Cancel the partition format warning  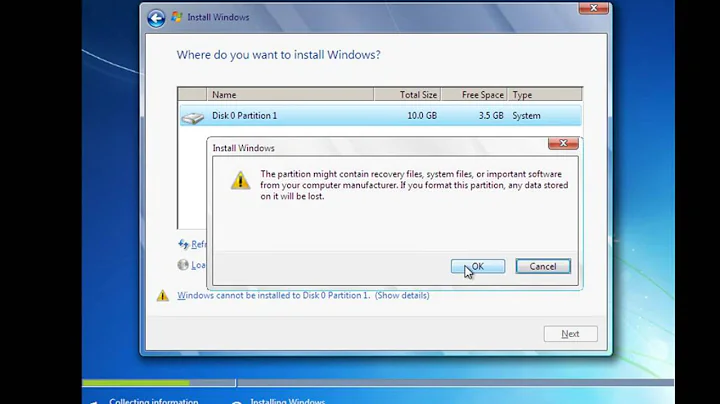(543, 266)
